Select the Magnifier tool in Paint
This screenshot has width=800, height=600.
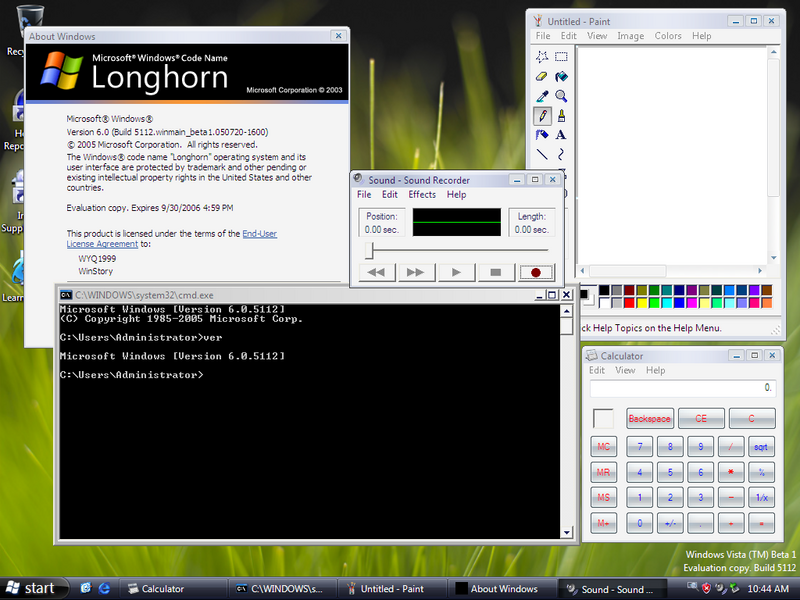(561, 96)
